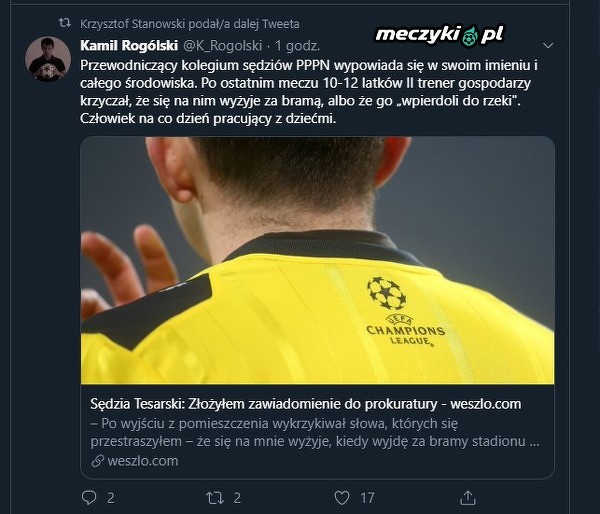
Task: Like the tweet with heart icon
Action: tap(342, 498)
